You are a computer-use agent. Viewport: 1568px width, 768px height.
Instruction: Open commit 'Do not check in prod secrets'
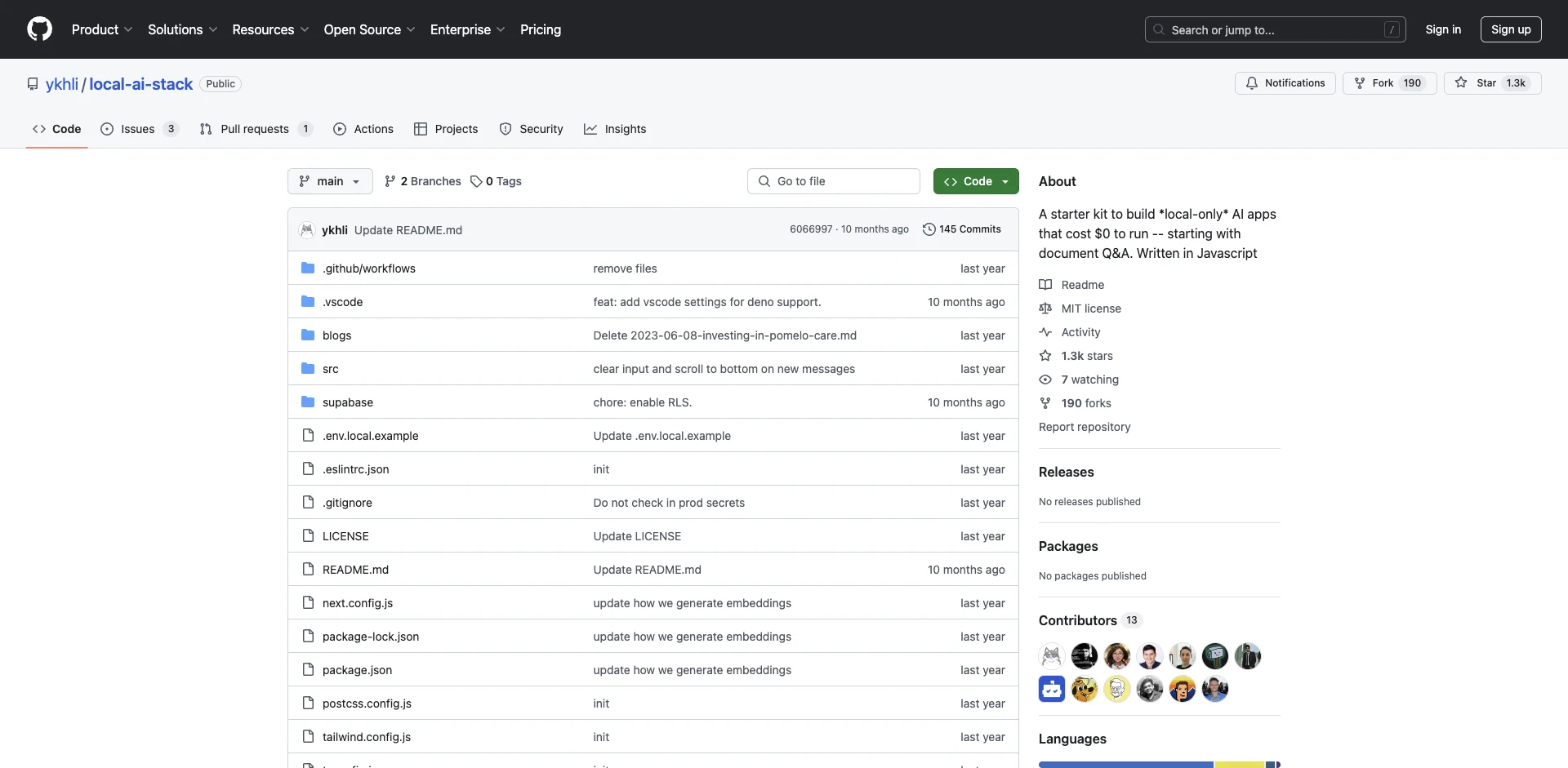click(669, 503)
